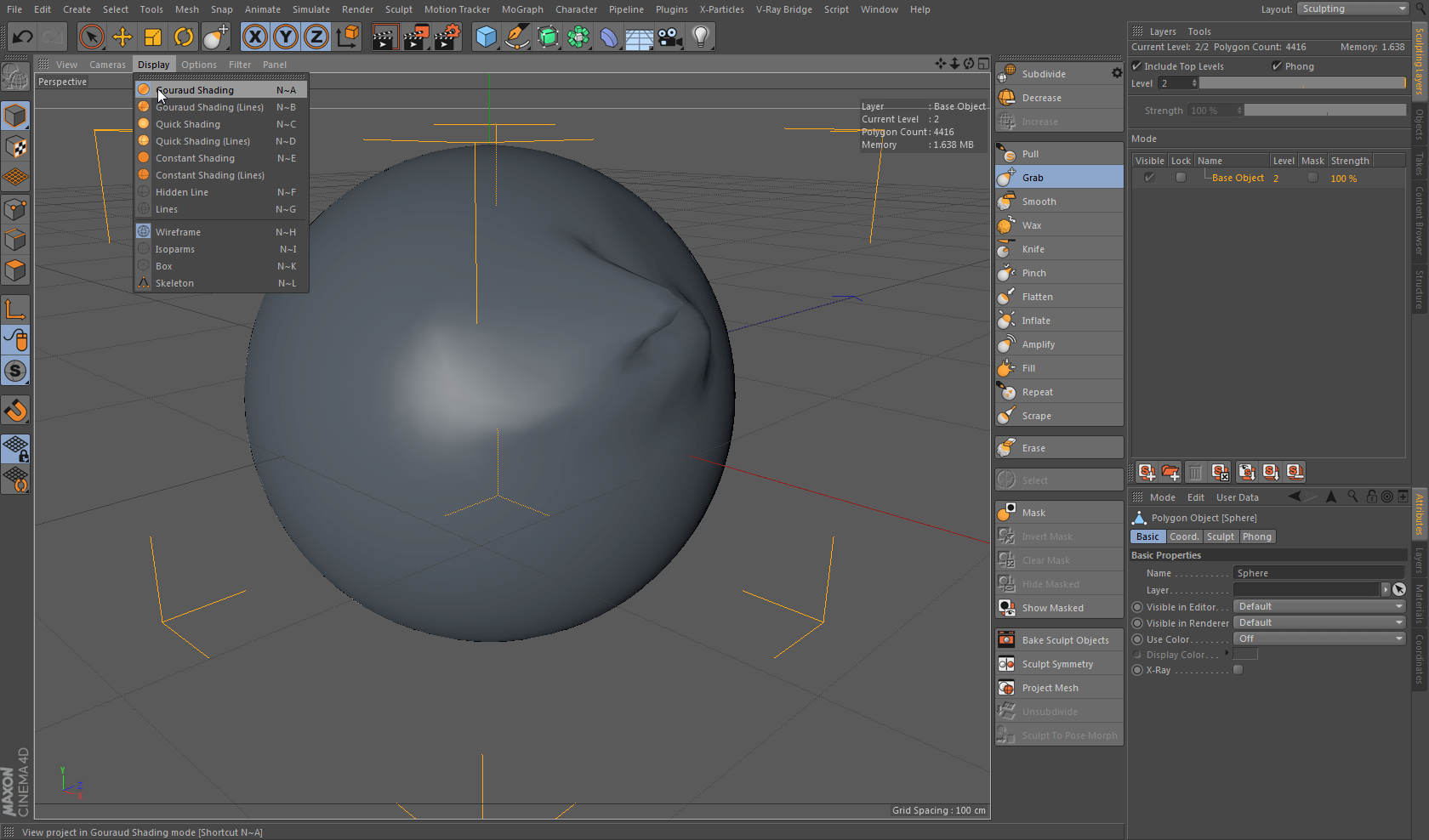Click the Level slider bar

click(1302, 83)
